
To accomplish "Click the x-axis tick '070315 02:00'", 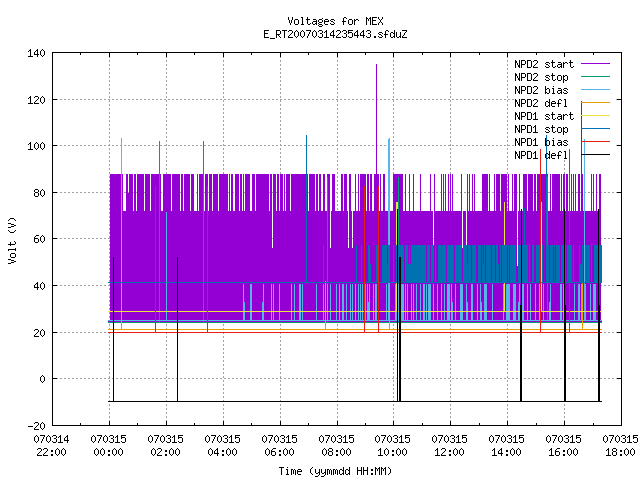I will (x=166, y=446).
